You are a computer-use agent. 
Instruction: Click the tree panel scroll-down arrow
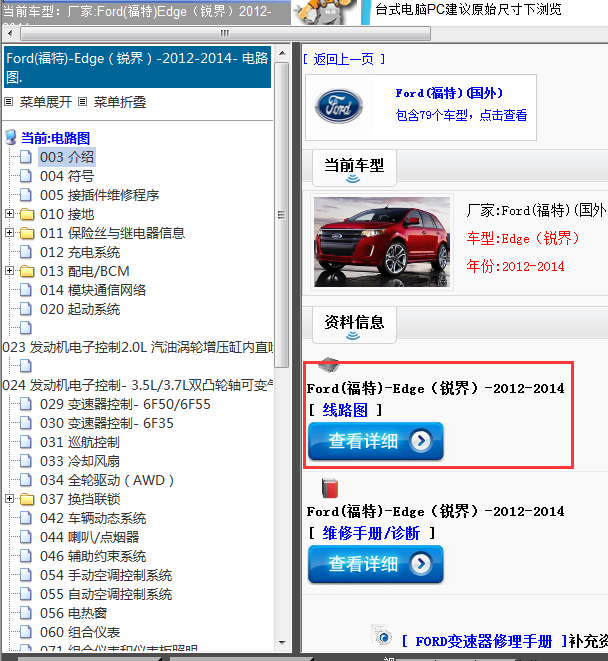(x=282, y=643)
